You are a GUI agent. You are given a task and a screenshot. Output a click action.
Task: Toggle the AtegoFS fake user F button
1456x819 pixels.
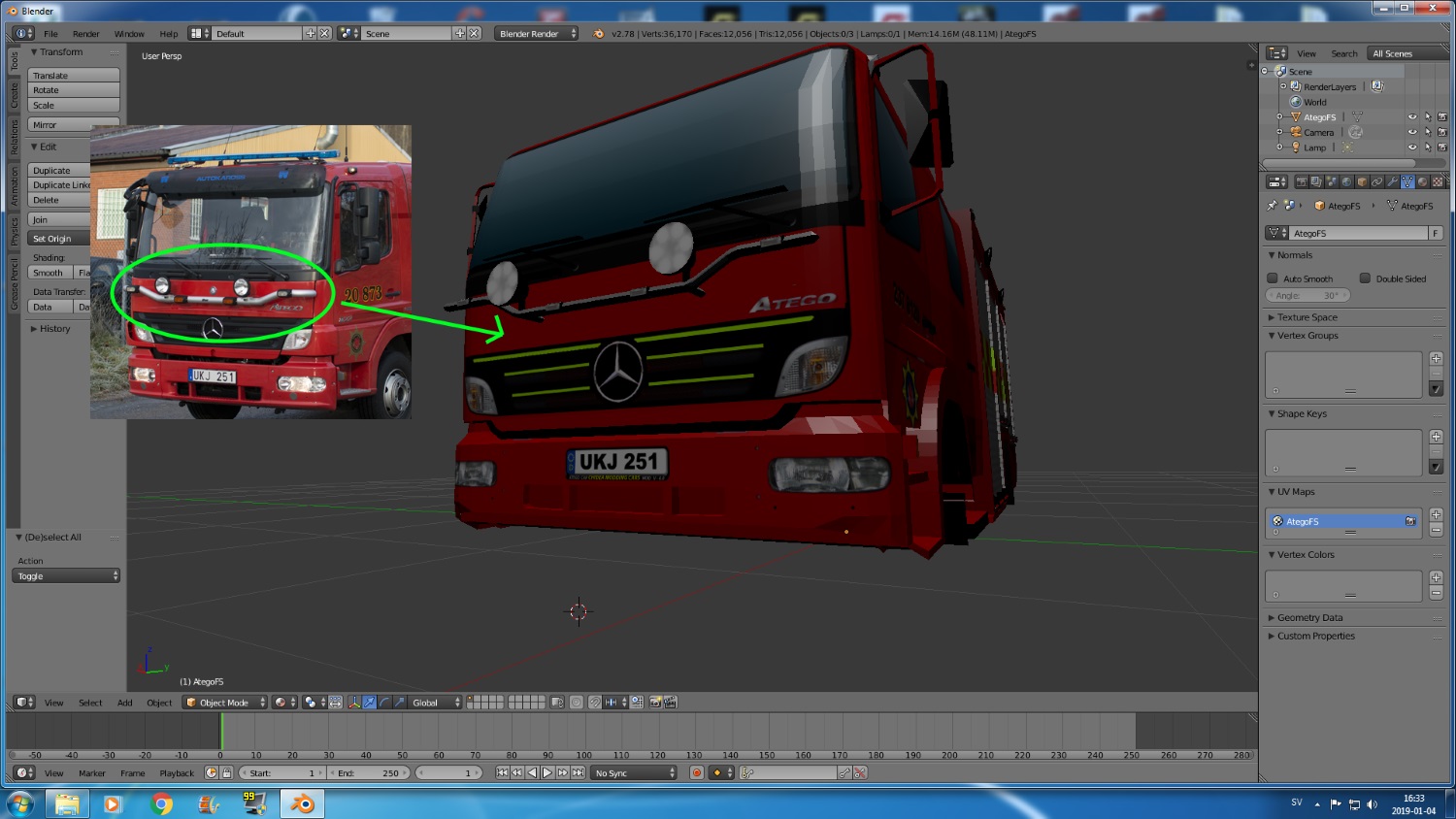[1435, 233]
